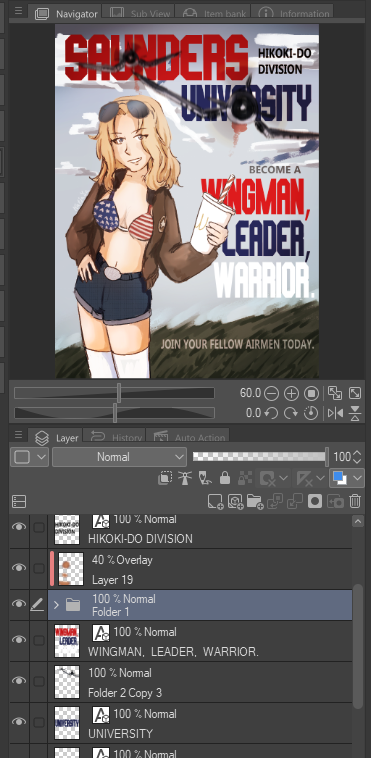Select the UNIVERSITY layer name
Image resolution: width=371 pixels, height=758 pixels.
(120, 733)
